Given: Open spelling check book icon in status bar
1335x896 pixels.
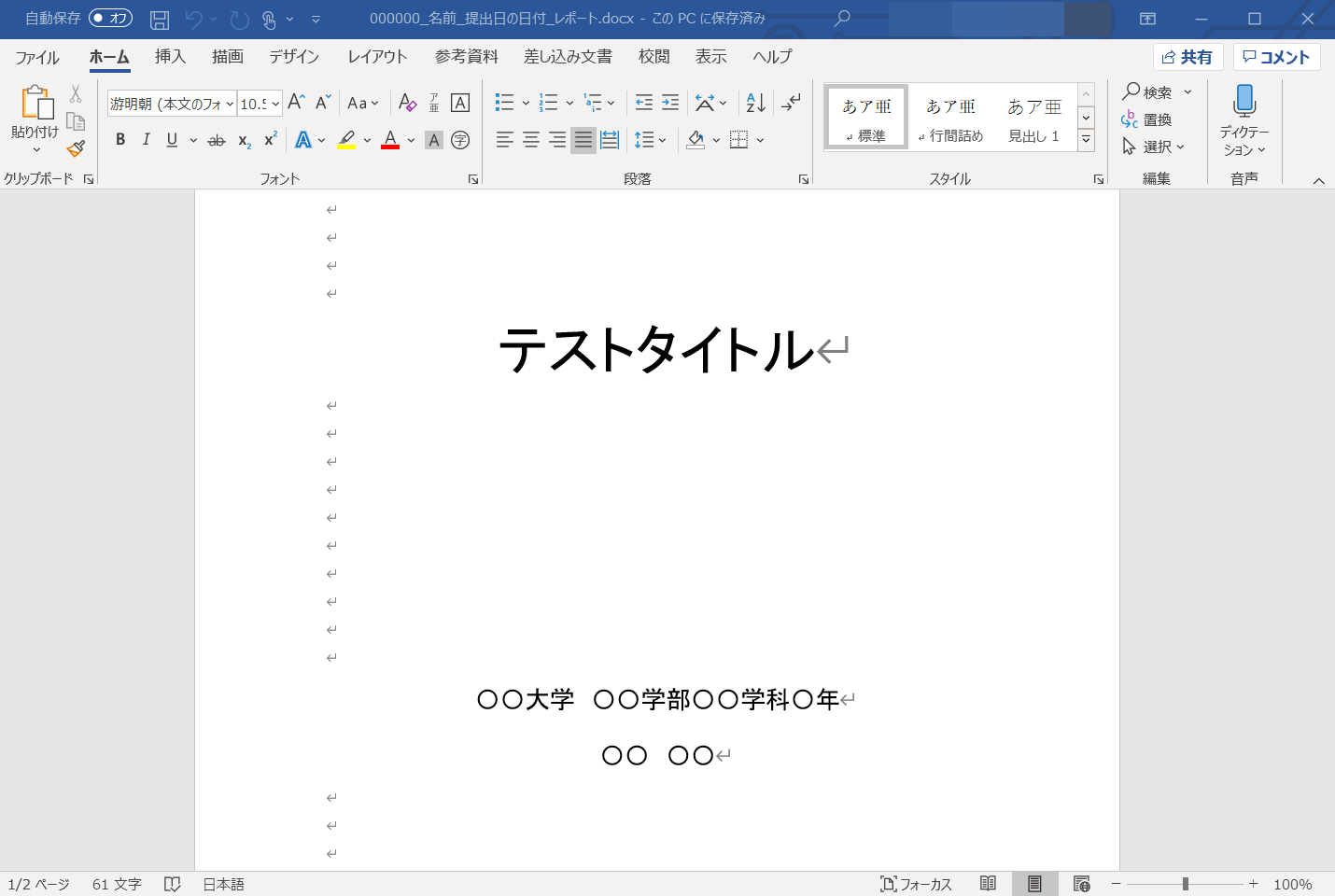Looking at the screenshot, I should click(172, 884).
